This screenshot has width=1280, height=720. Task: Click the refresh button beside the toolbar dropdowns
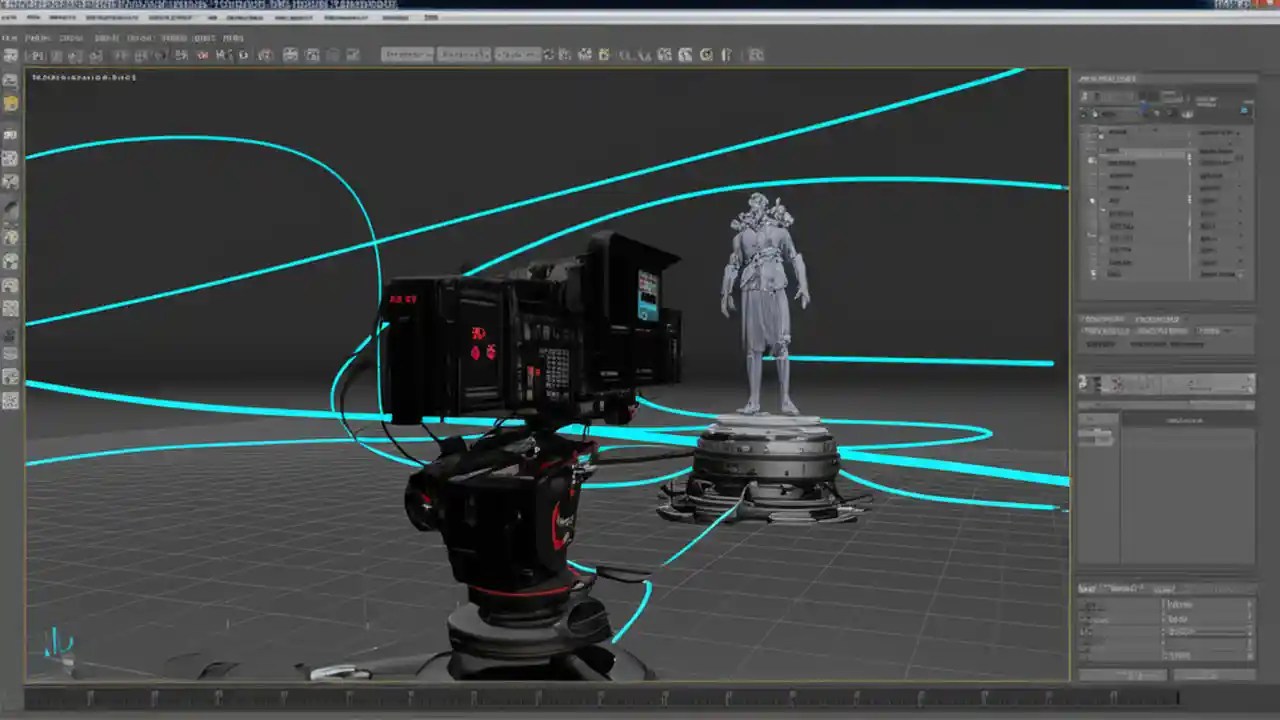click(550, 55)
